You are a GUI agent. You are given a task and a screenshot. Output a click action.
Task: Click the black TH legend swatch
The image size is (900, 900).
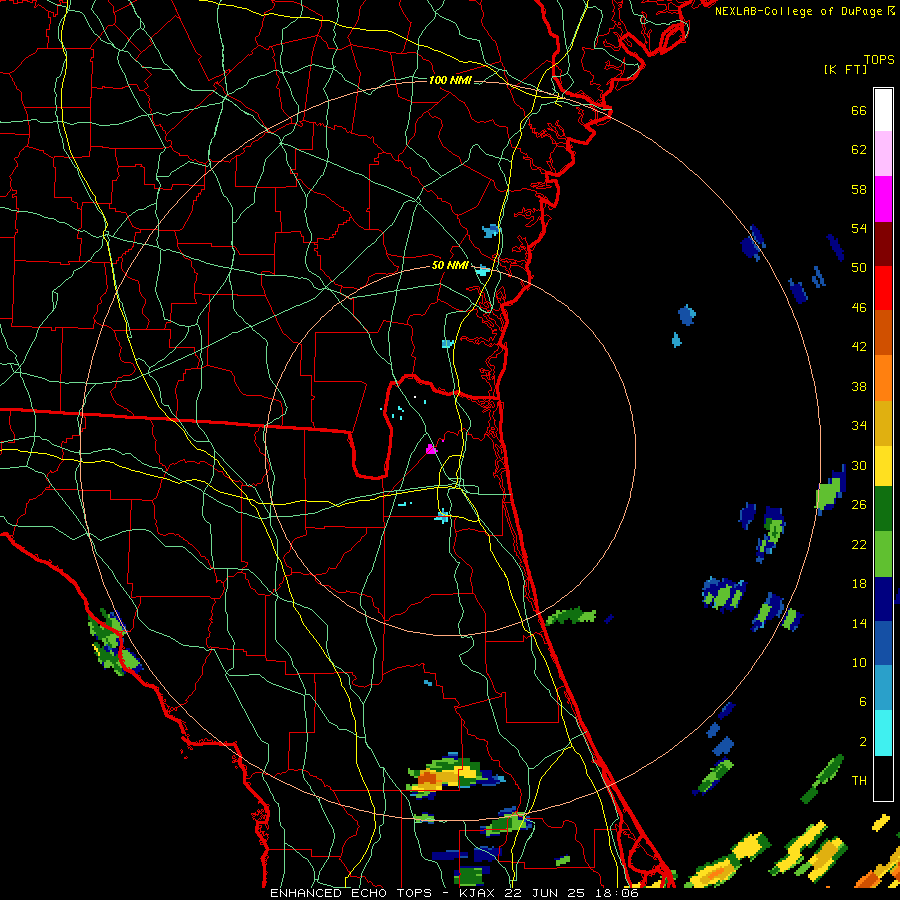(883, 778)
